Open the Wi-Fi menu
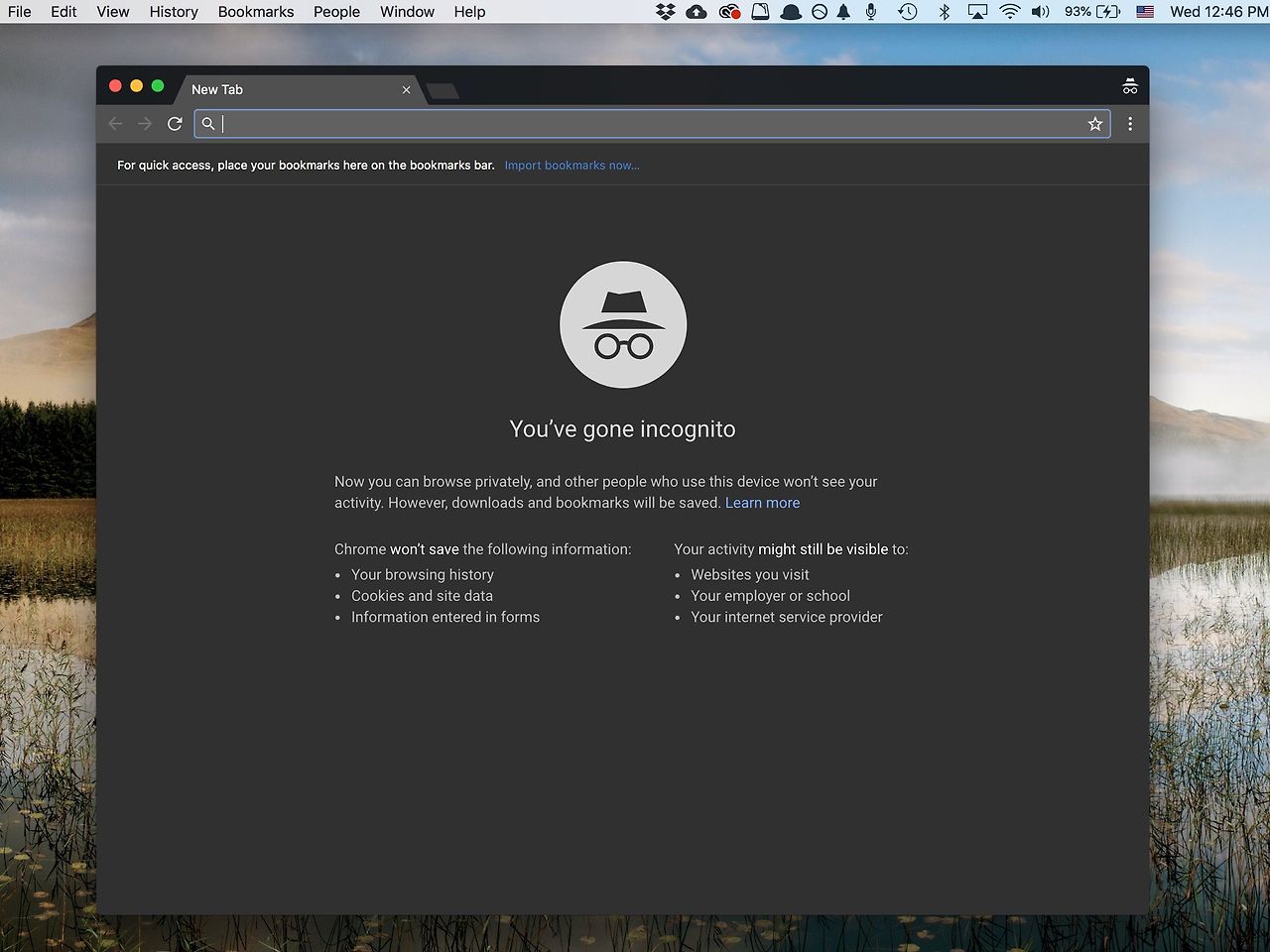 point(1010,12)
